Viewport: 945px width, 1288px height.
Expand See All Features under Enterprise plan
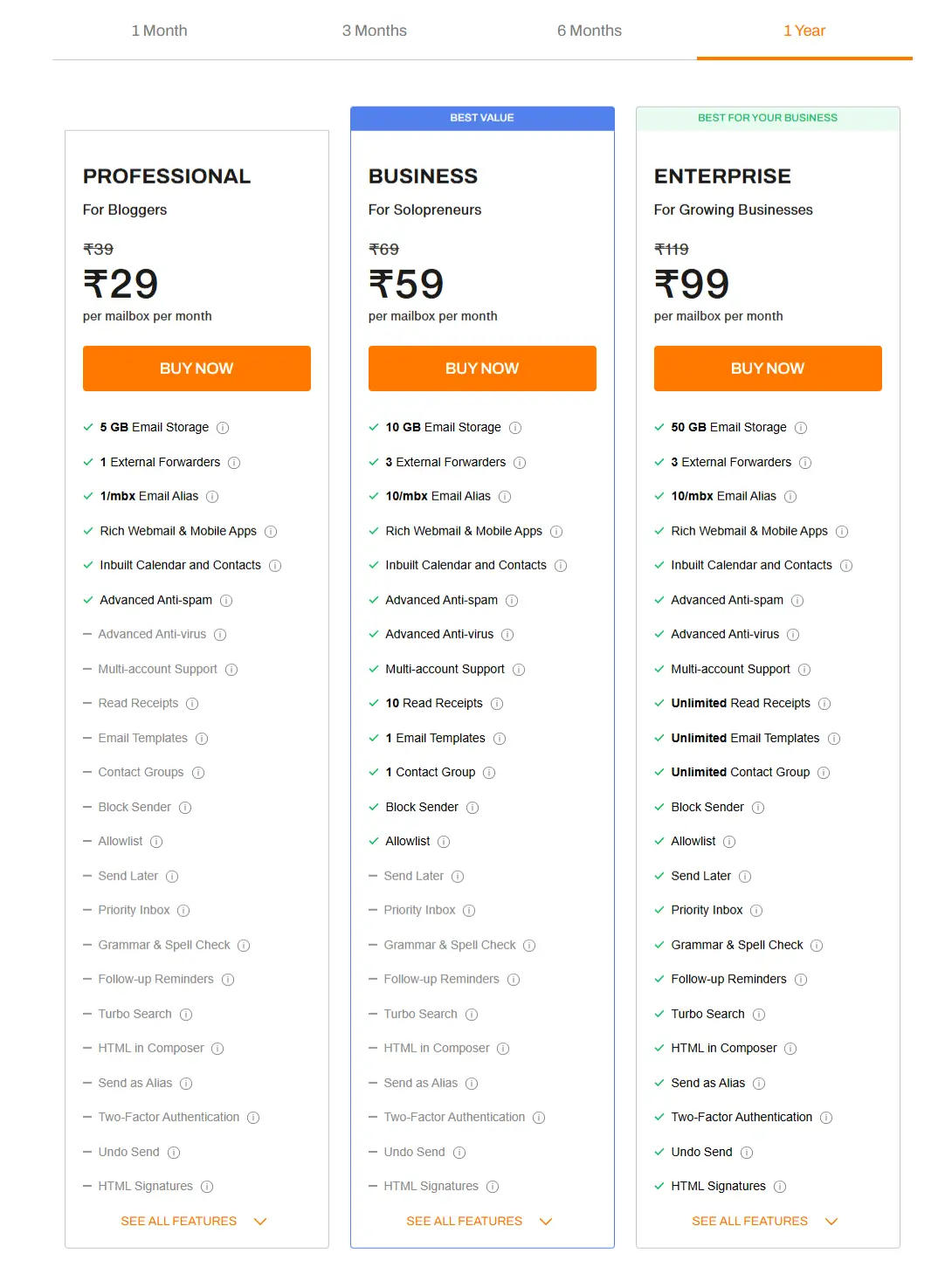pos(765,1221)
